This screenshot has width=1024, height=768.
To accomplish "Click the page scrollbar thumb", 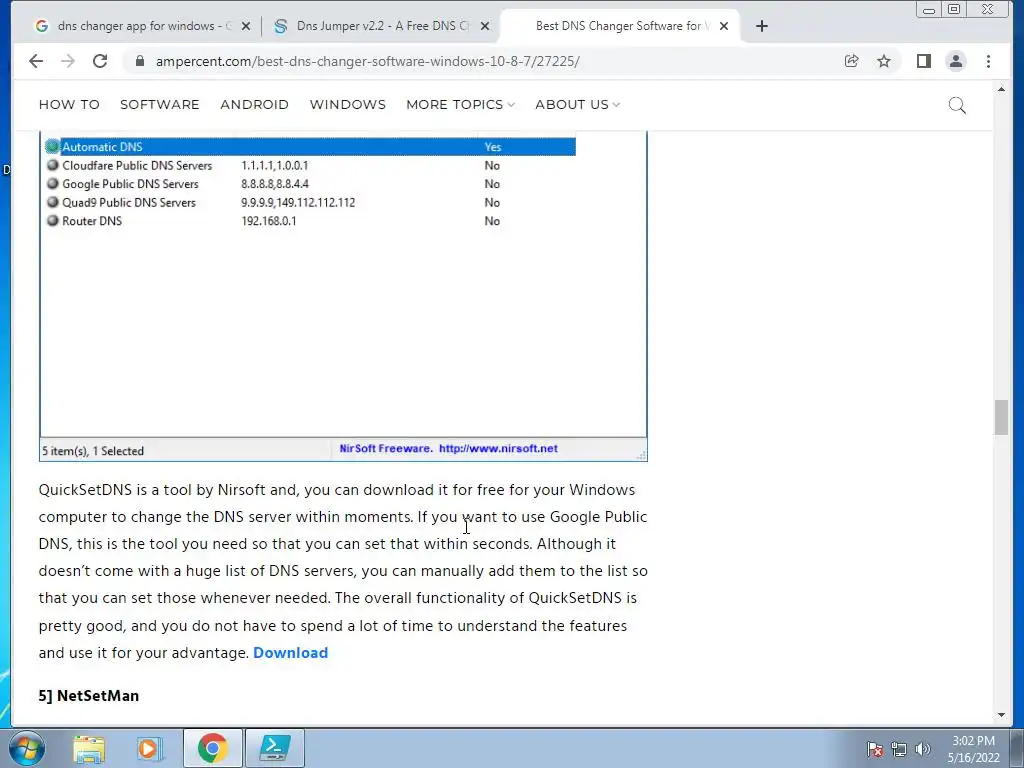I will (x=1001, y=417).
